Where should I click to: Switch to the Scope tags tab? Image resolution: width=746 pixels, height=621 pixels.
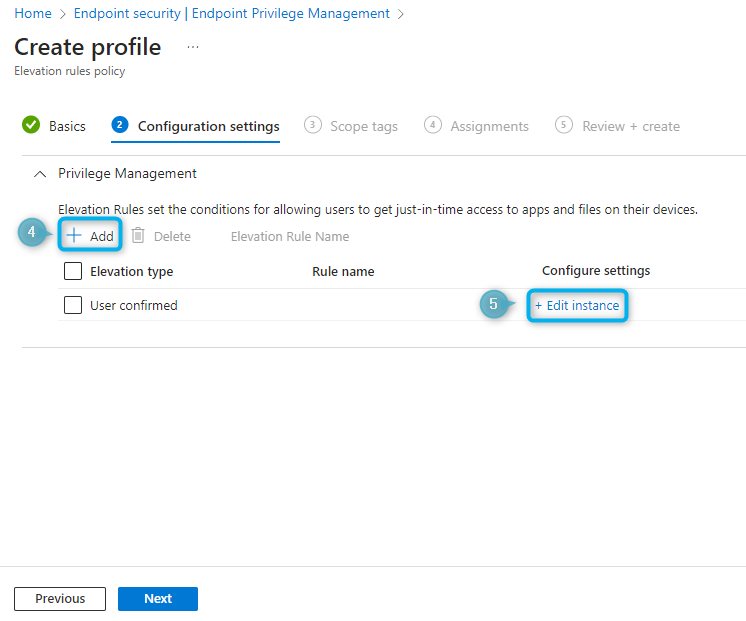click(363, 127)
